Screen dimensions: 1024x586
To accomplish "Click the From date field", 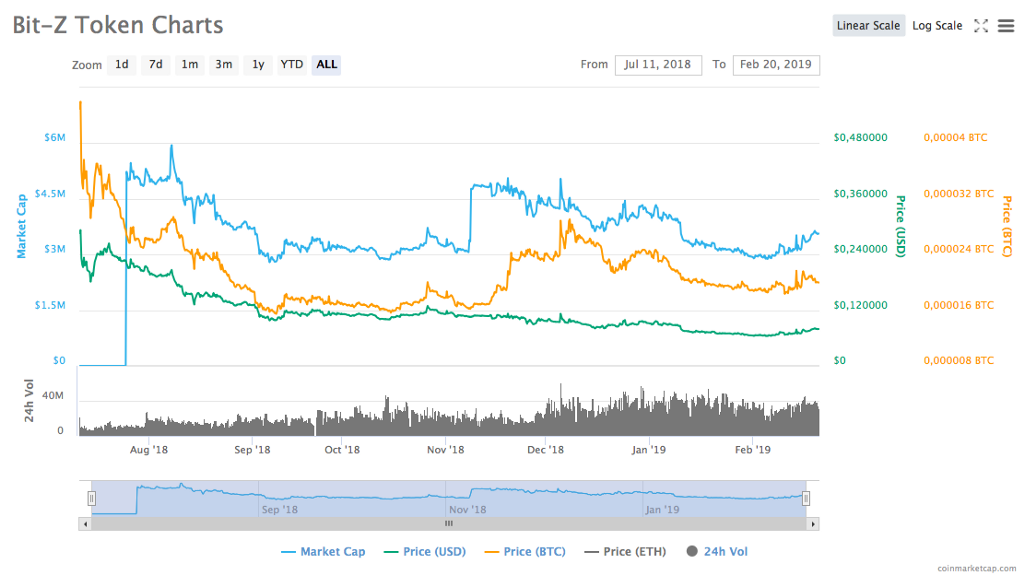I will [658, 65].
